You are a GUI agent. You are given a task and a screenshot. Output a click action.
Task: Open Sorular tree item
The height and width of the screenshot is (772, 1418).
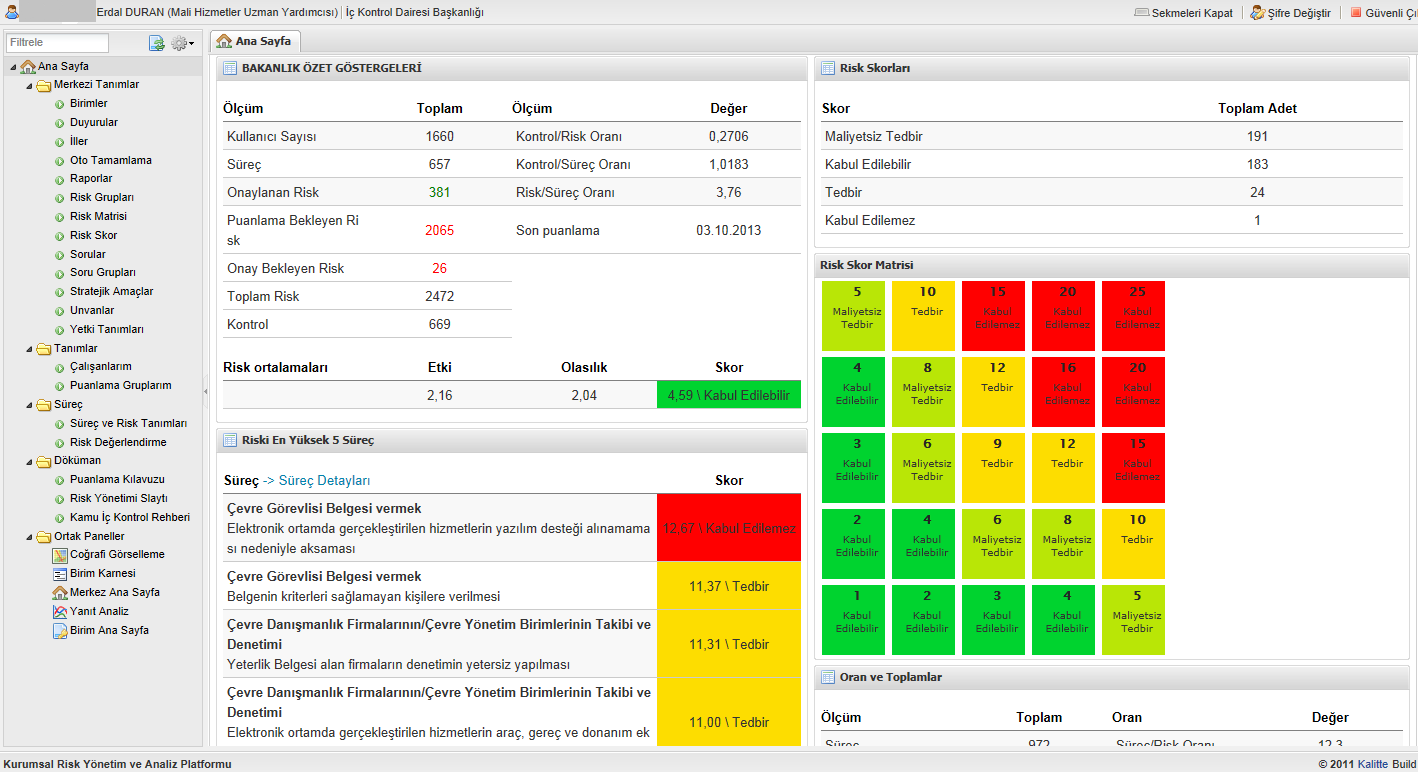88,254
